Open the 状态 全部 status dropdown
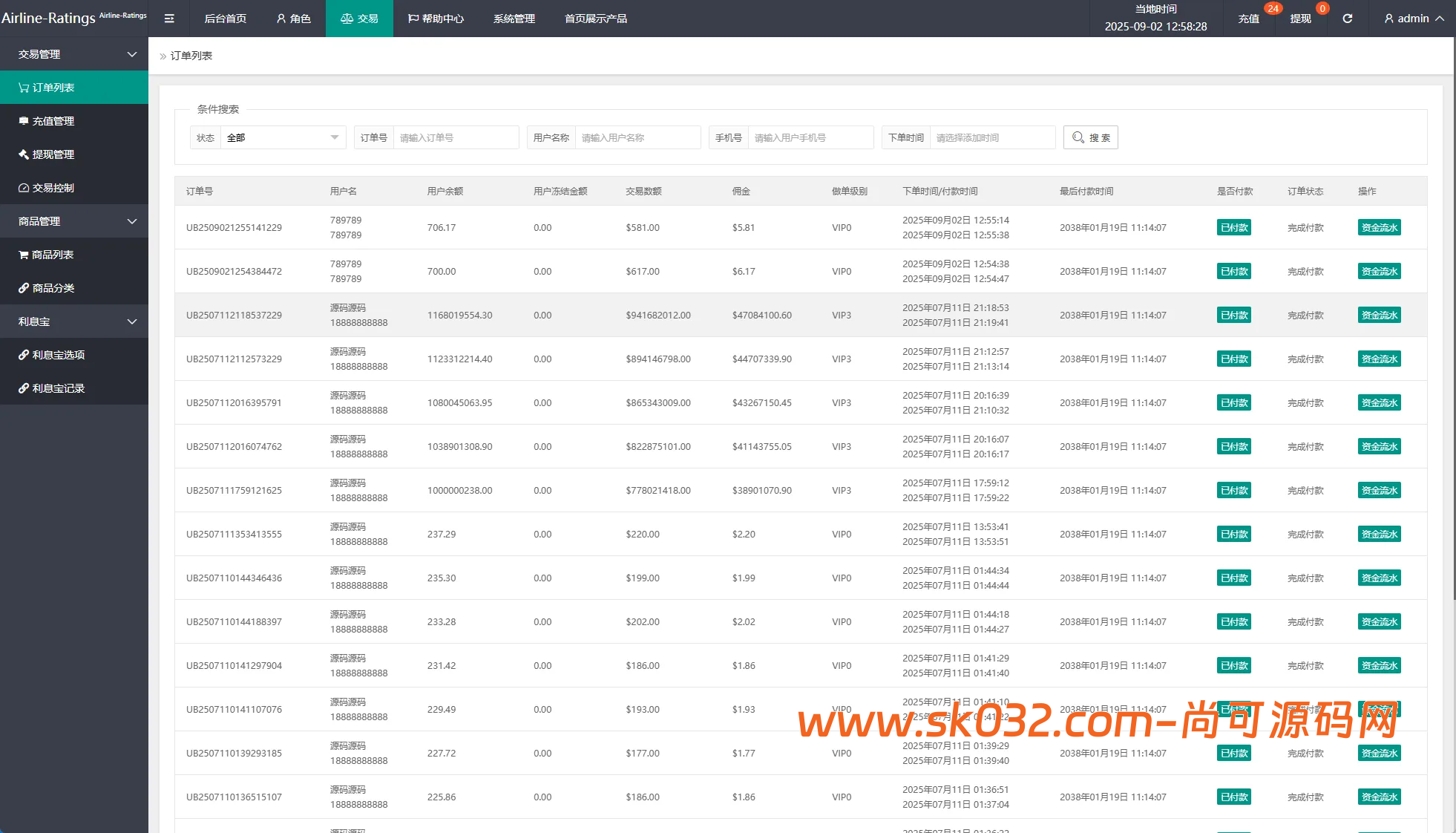Screen dimensions: 1456x833 282,137
